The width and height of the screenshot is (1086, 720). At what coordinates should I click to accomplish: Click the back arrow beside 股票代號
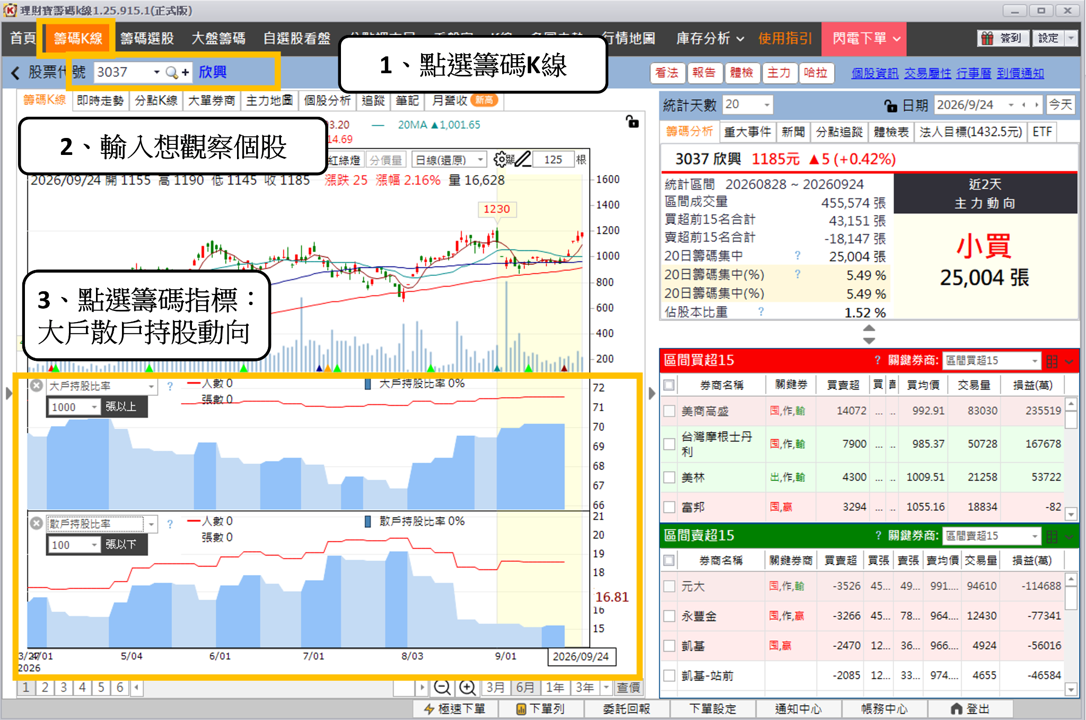[x=15, y=73]
